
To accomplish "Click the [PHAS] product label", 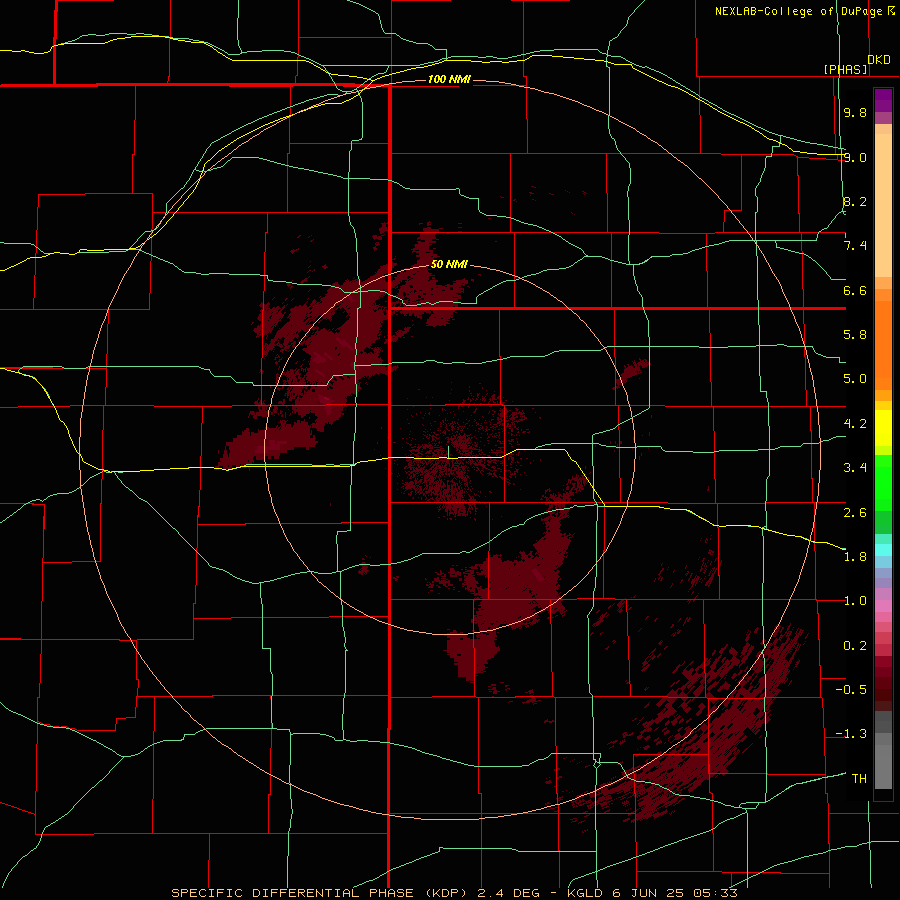I will 845,69.
